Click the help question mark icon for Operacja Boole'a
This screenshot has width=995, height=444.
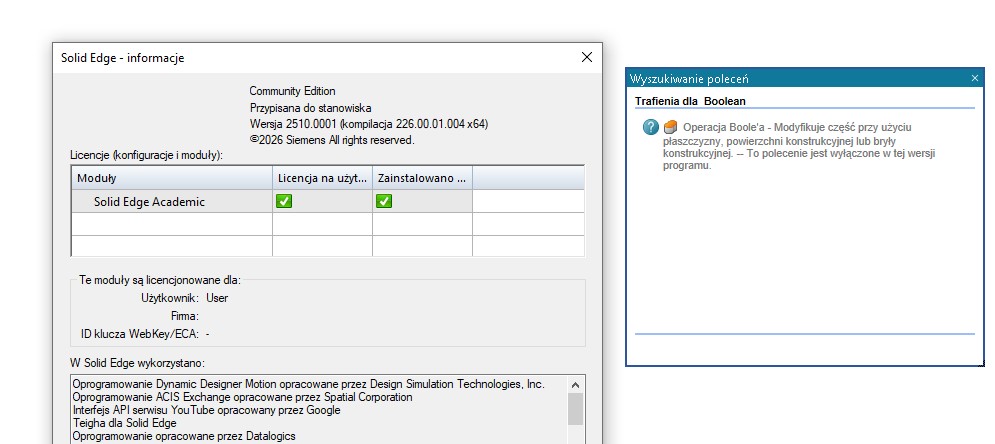pyautogui.click(x=650, y=127)
